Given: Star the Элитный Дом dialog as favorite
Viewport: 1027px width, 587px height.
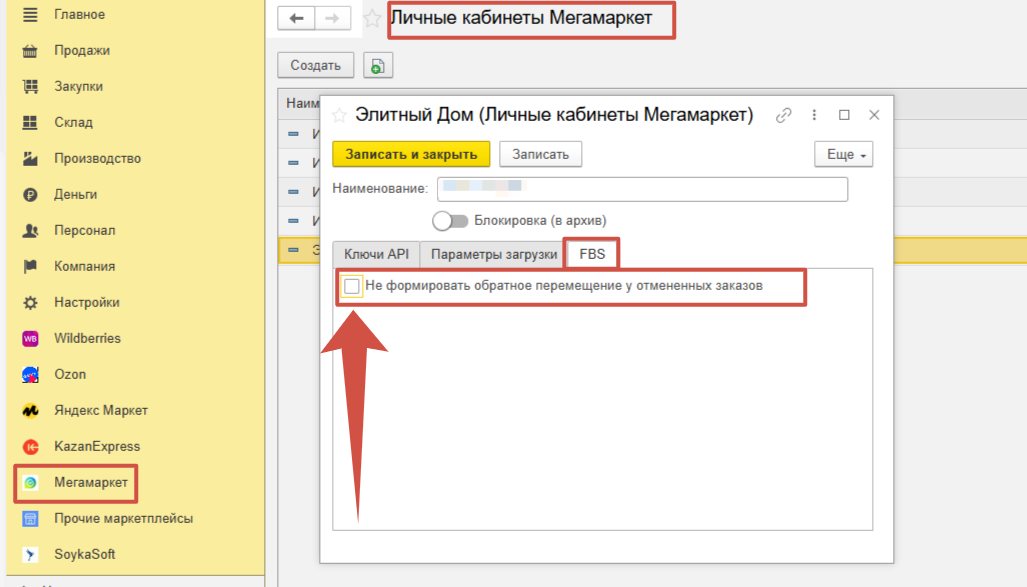Looking at the screenshot, I should tap(339, 116).
